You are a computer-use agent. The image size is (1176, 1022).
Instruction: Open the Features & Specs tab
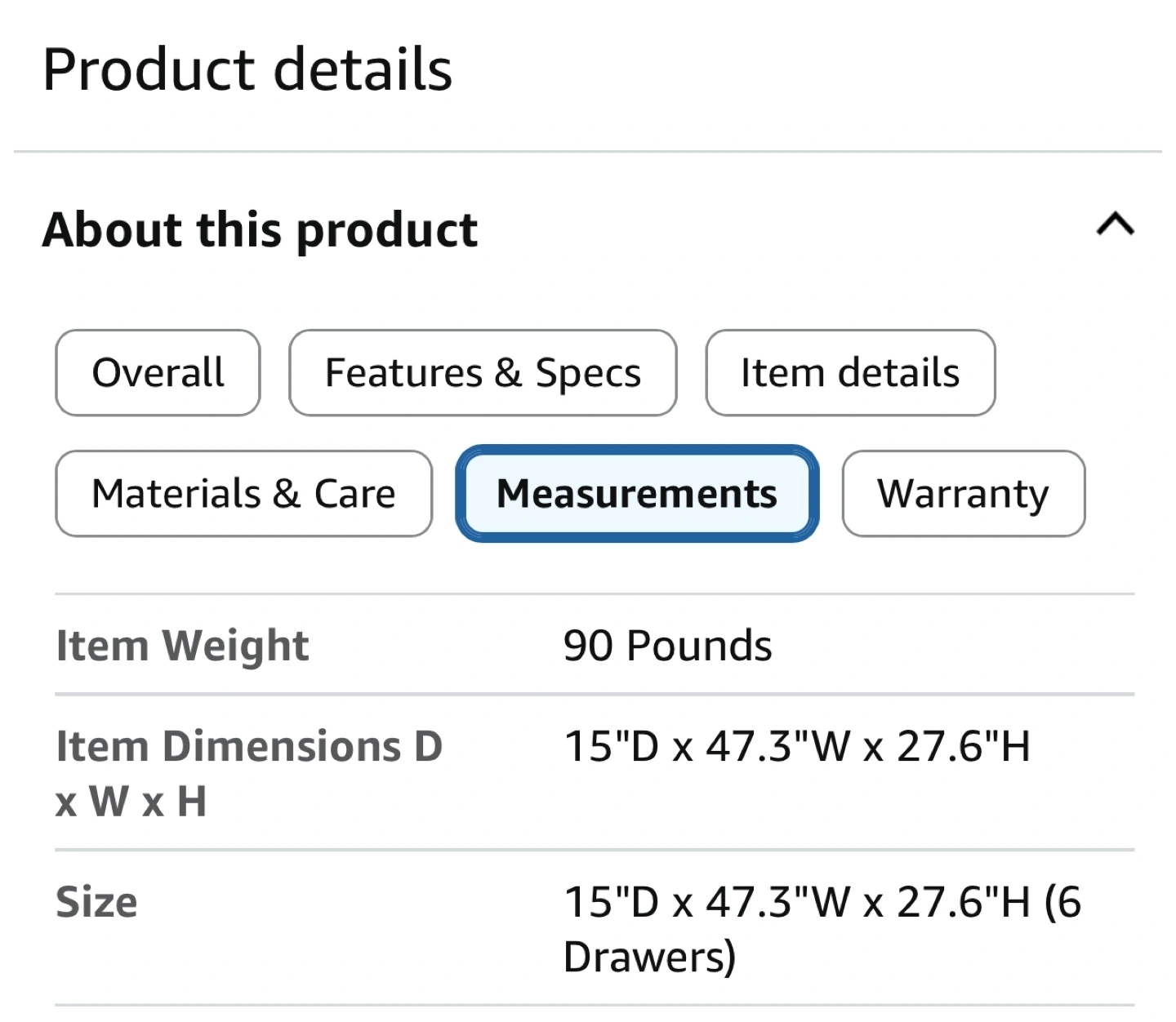483,373
